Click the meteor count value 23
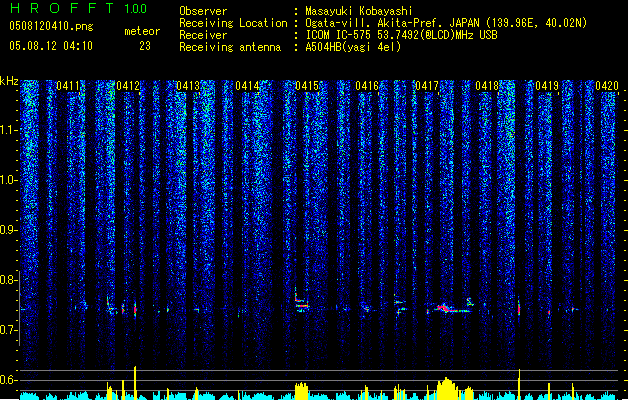The height and width of the screenshot is (400, 629). click(145, 46)
